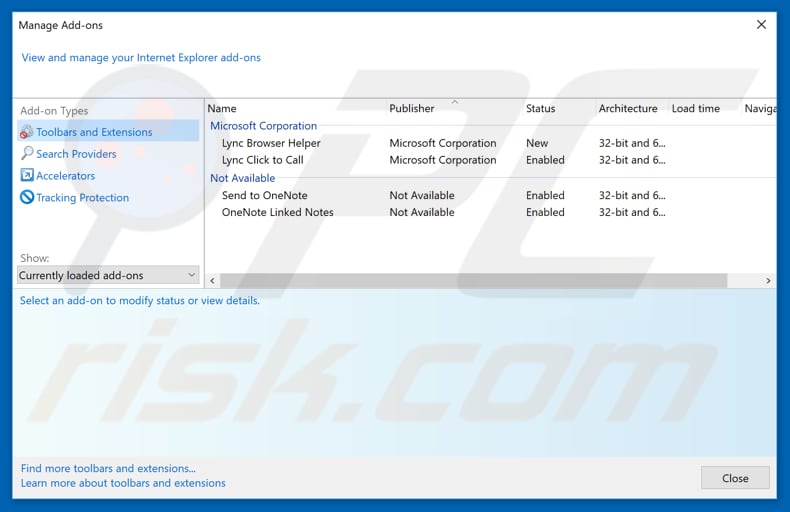Click Microsoft Corporation publisher of Lync Browser Helper

click(x=443, y=143)
